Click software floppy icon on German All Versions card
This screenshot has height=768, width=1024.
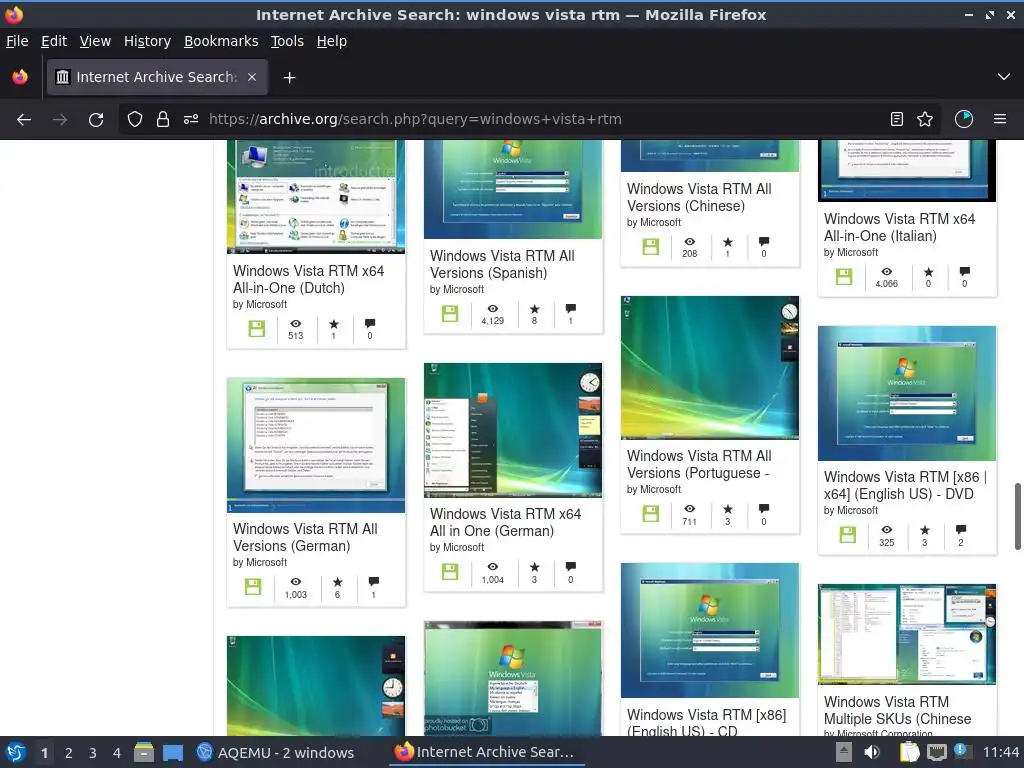pyautogui.click(x=253, y=586)
